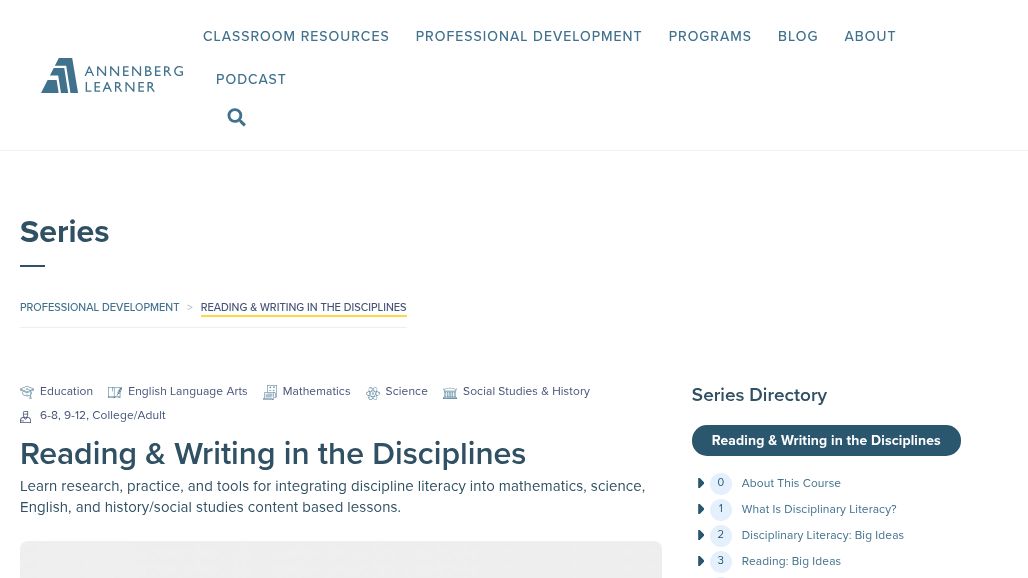The image size is (1028, 578).
Task: Click Reading & Writing in the Disciplines button
Action: (825, 441)
